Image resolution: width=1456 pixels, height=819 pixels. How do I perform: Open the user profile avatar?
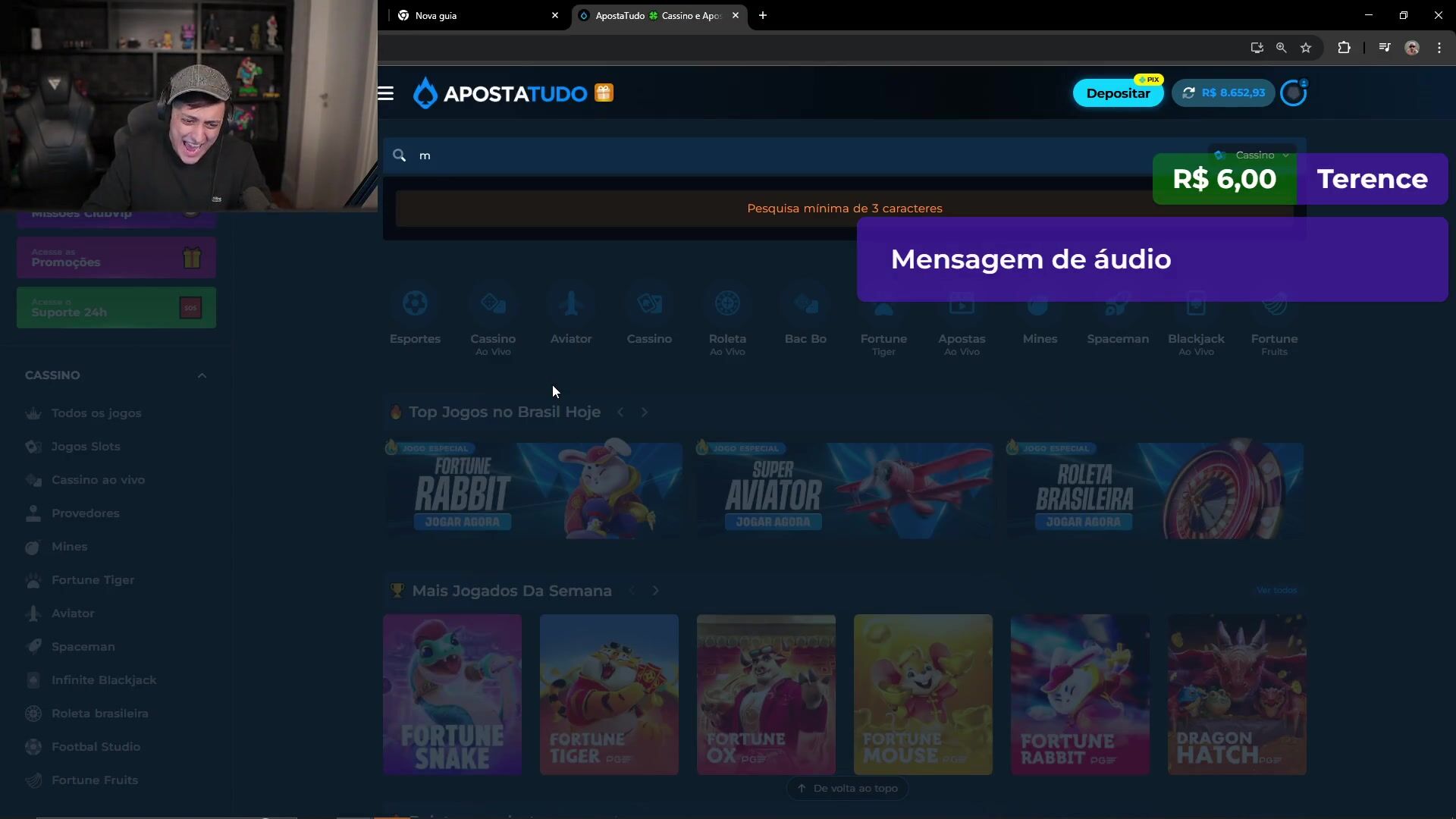(1294, 93)
